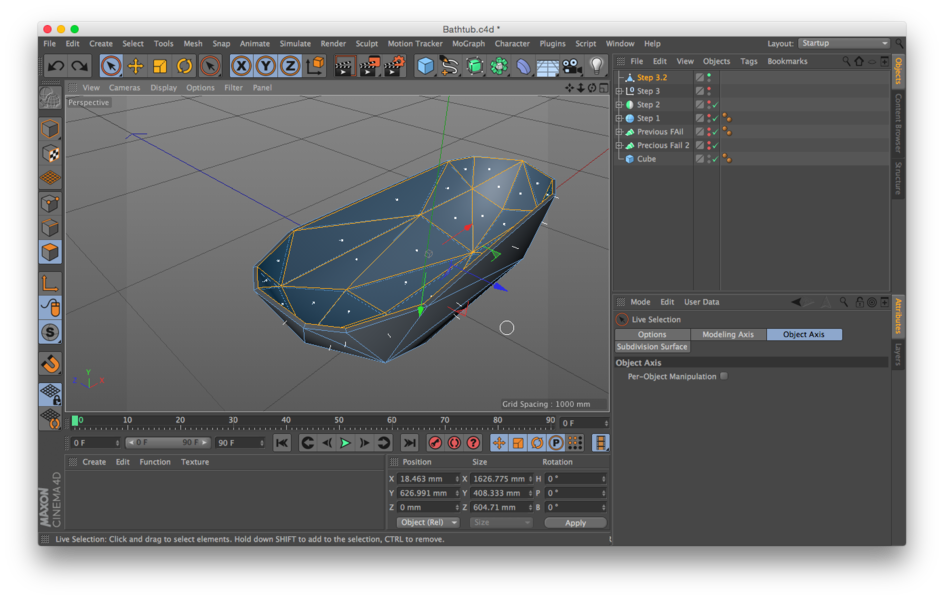
Task: Render the view with clapperboard icon
Action: click(344, 66)
